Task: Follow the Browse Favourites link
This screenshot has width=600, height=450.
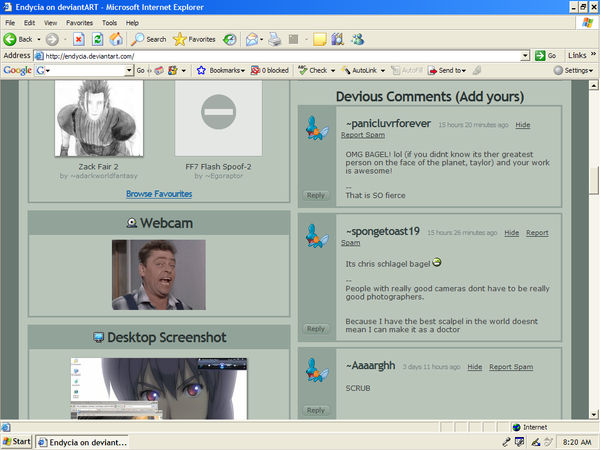Action: click(159, 194)
